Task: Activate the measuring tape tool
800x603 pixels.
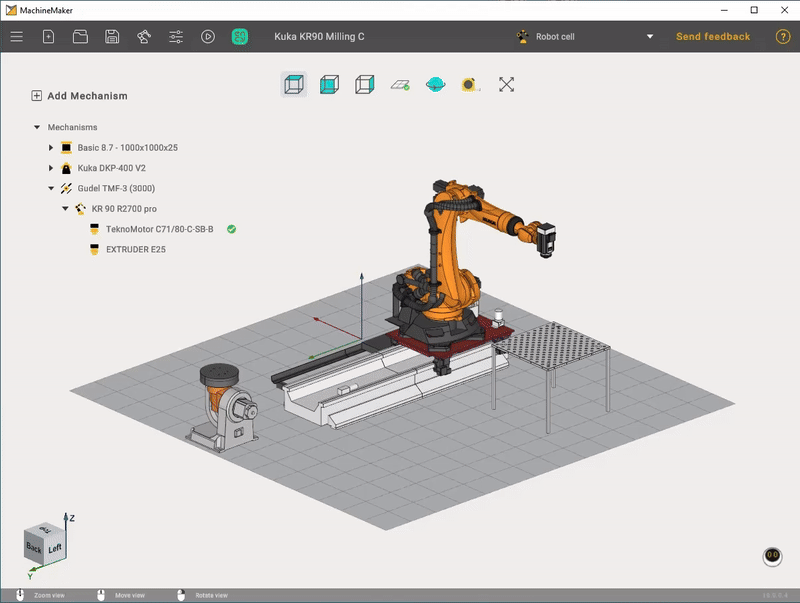Action: (470, 84)
